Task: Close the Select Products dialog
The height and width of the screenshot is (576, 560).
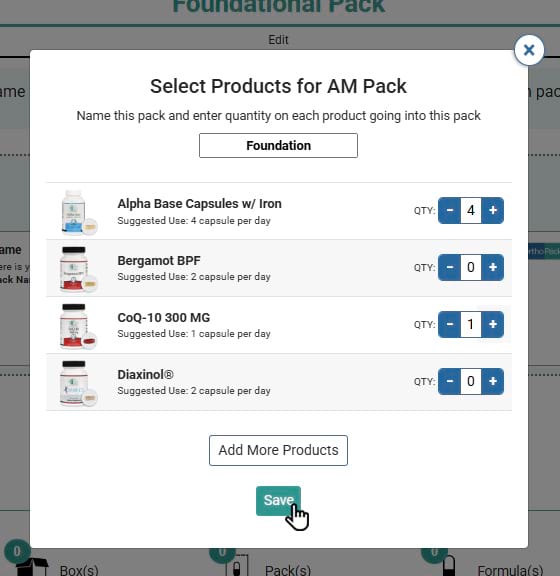Action: click(x=529, y=50)
